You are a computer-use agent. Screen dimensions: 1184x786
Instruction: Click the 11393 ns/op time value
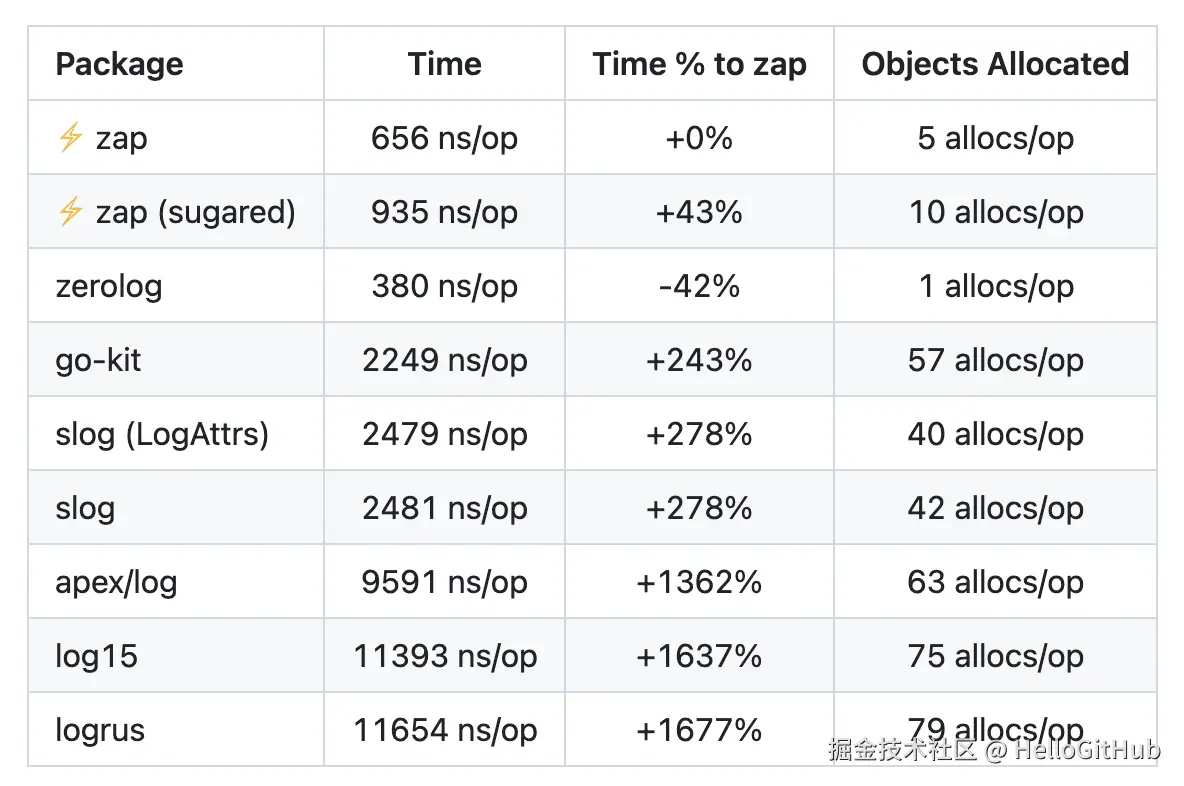point(444,656)
